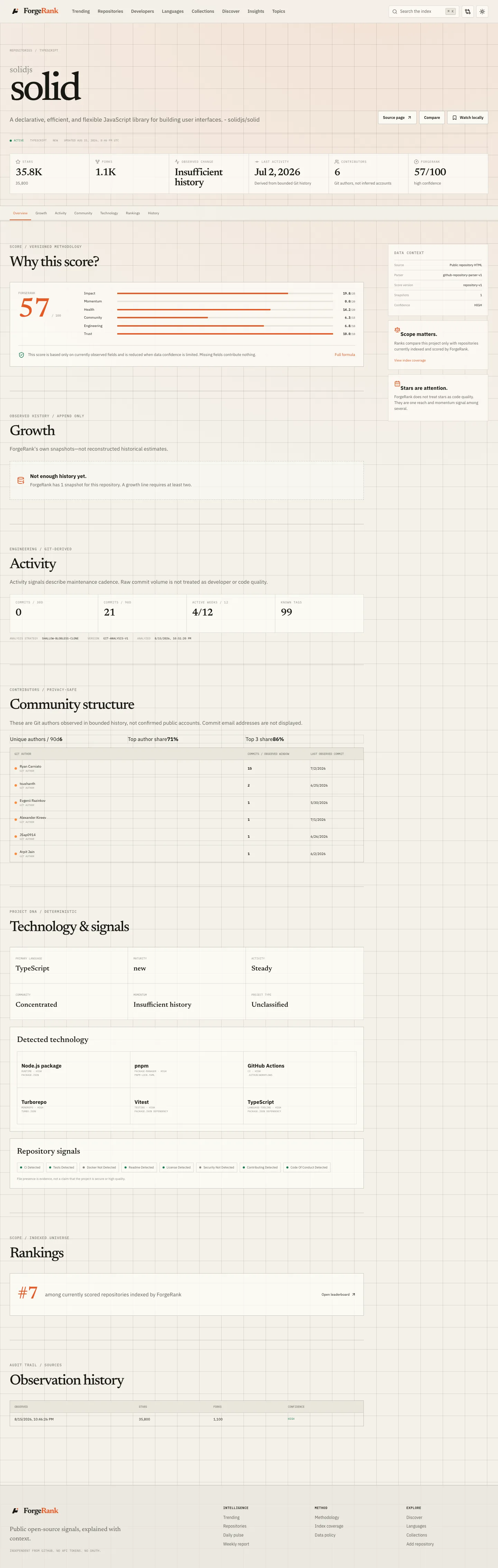Viewport: 498px width, 1568px height.
Task: Click the tsushanth author row name
Action: pyautogui.click(x=27, y=783)
